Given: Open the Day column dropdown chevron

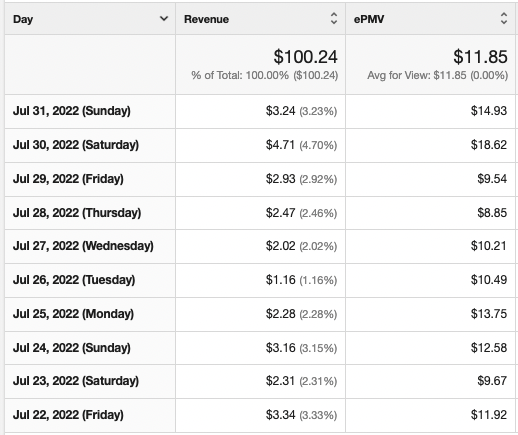Looking at the screenshot, I should click(x=164, y=19).
